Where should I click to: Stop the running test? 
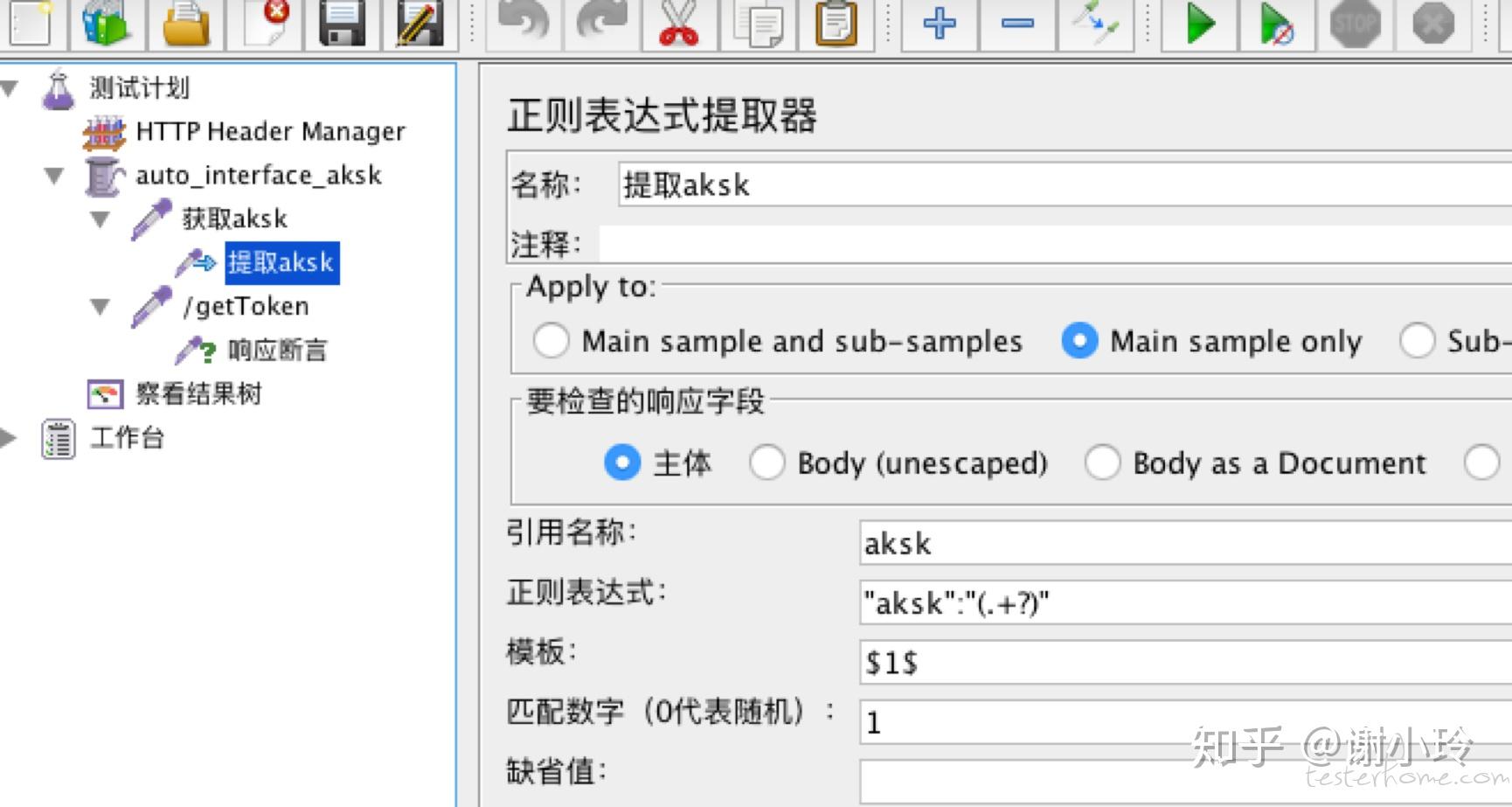pos(1355,26)
